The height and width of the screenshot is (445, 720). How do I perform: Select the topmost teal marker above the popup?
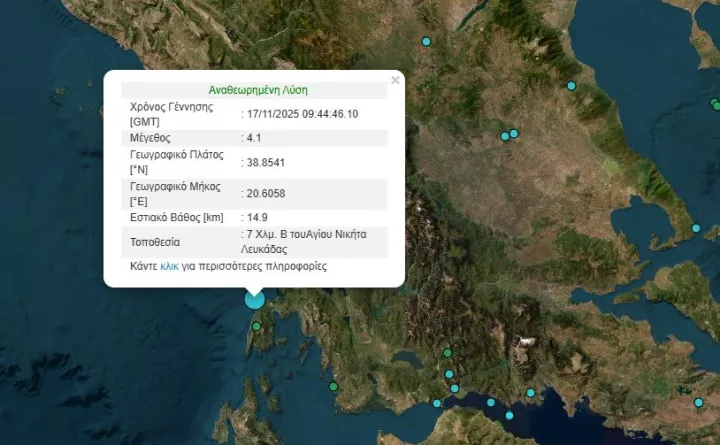(426, 41)
